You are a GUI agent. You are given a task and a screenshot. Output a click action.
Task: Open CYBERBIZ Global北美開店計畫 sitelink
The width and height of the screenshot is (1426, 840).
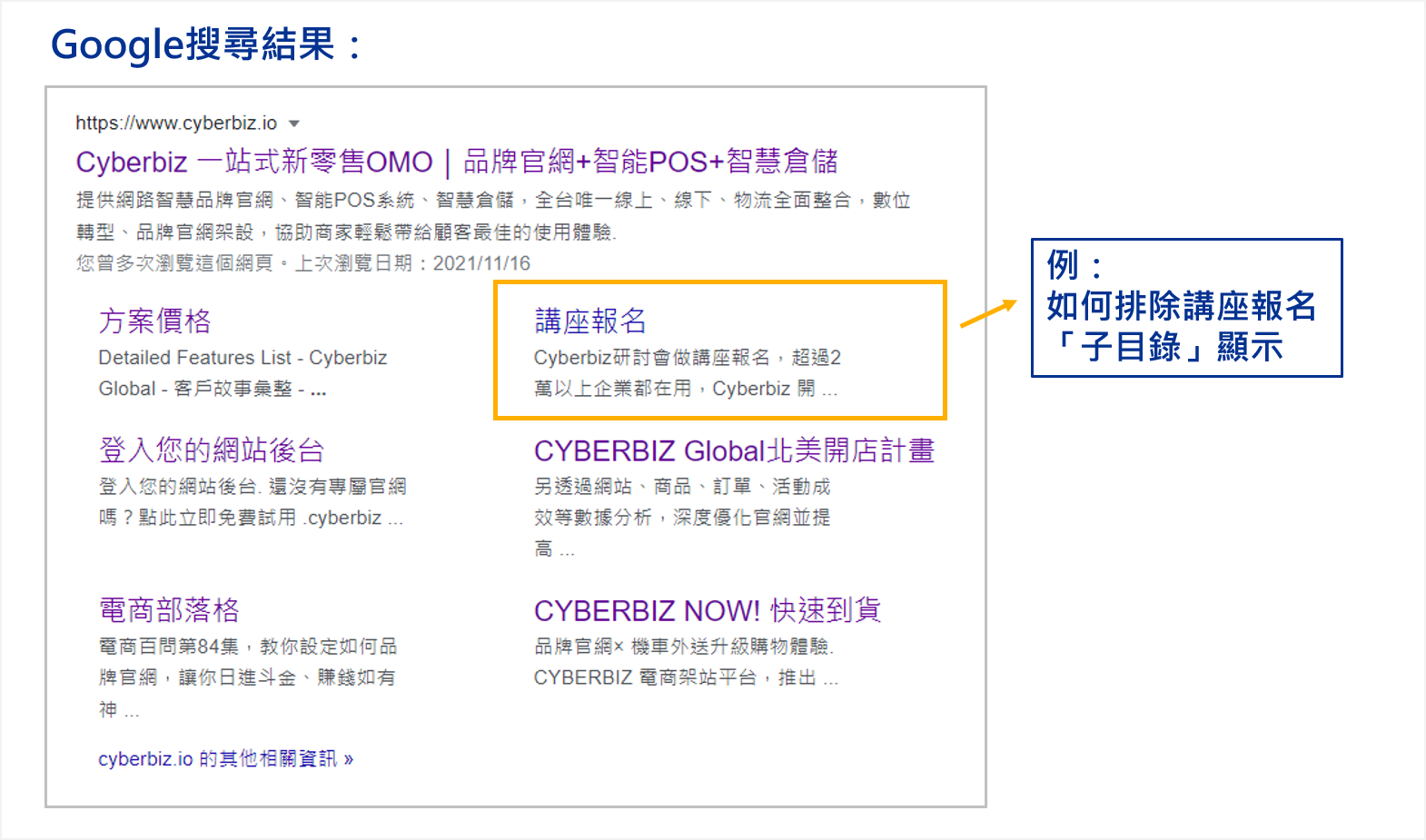tap(733, 450)
